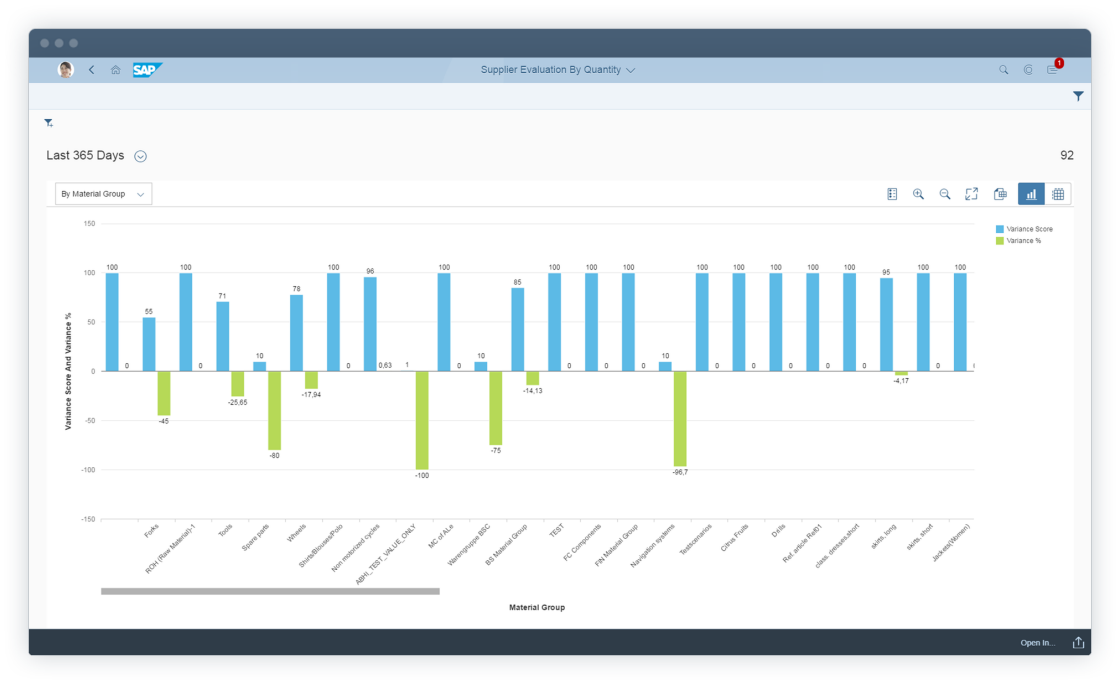This screenshot has height=684, width=1120.
Task: Click the value 92 at top right
Action: [1066, 156]
